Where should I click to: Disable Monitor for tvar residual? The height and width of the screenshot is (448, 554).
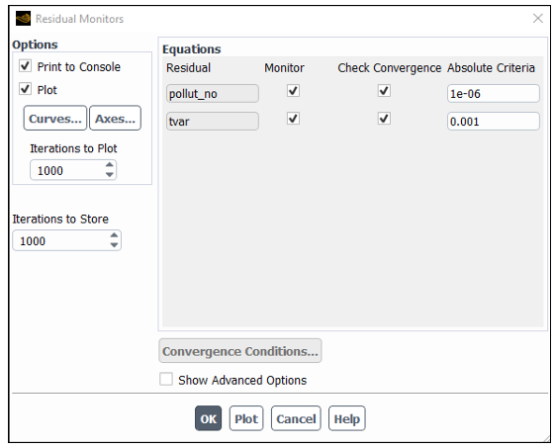293,119
